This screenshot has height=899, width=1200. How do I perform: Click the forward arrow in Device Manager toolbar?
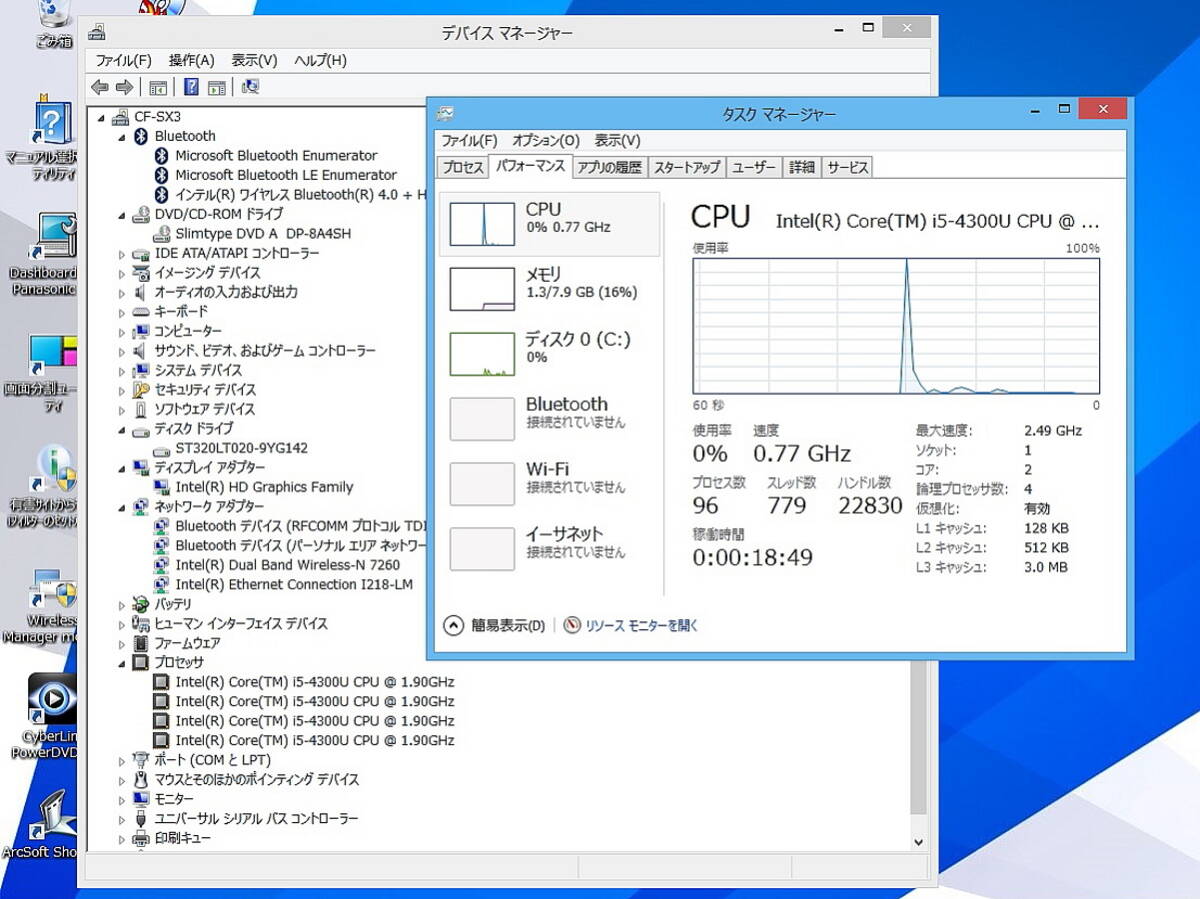[x=124, y=87]
